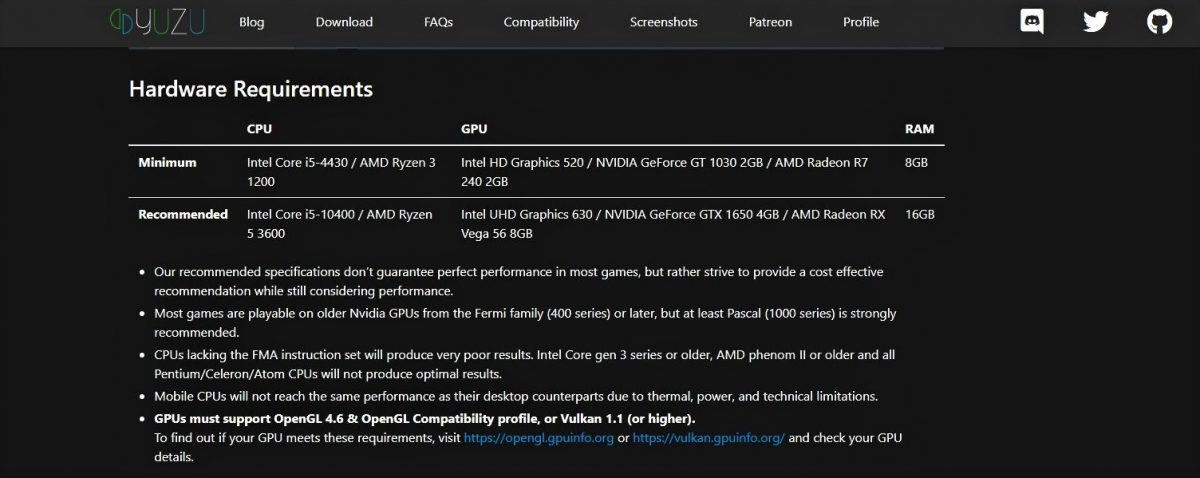Click the bold OpenGL 4.6 requirement text
Screen dimensions: 1200x478
425,418
